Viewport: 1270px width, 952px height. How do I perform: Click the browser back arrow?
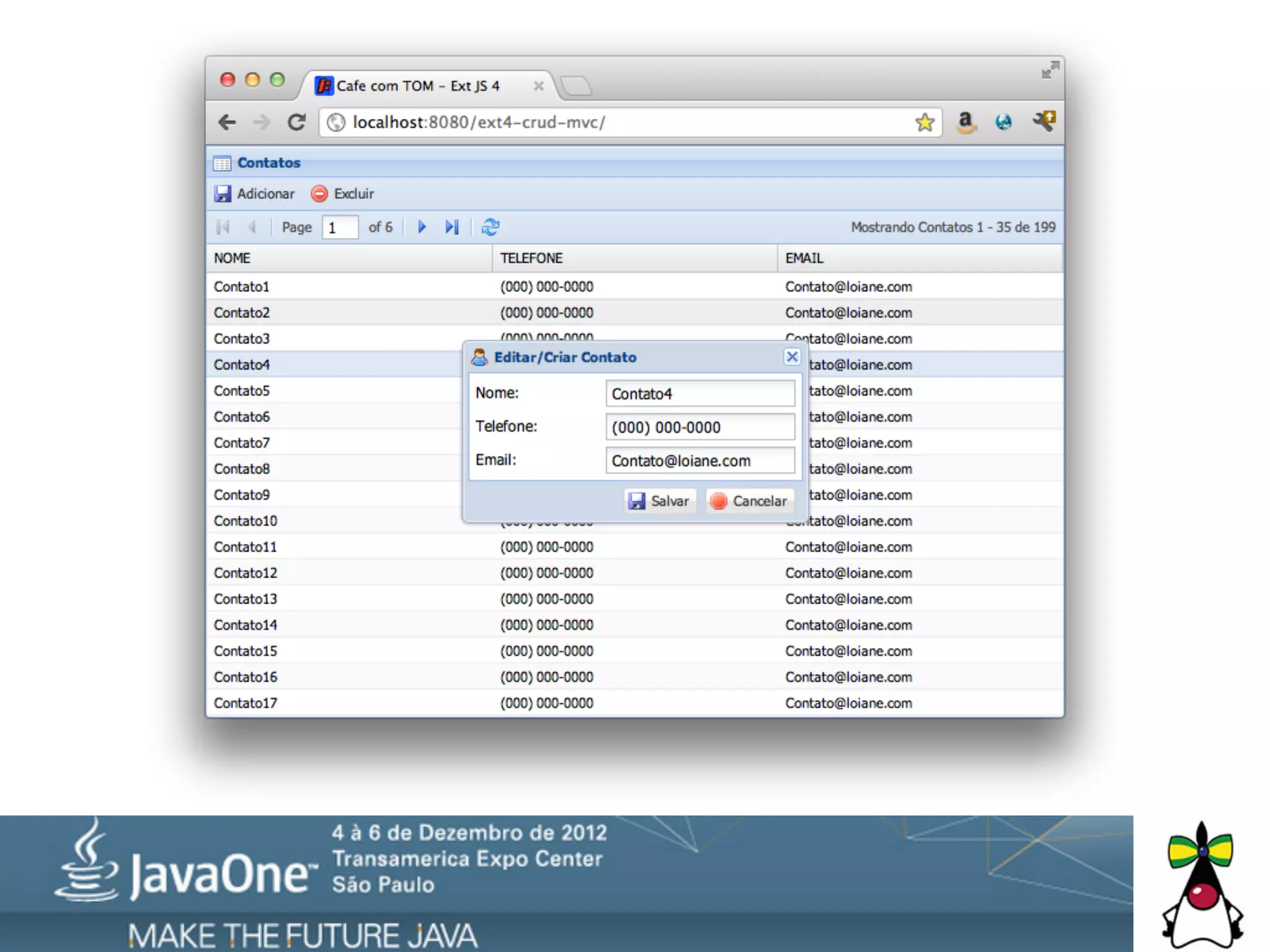point(228,122)
